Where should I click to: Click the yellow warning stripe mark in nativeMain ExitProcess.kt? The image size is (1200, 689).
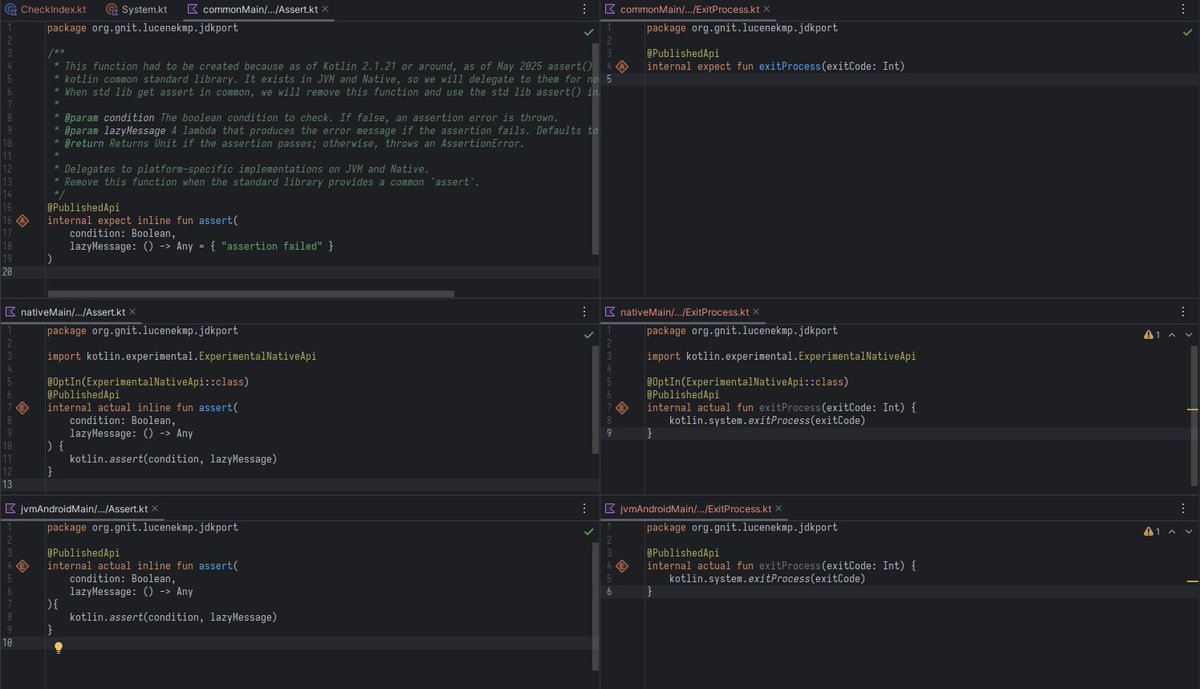click(x=1192, y=410)
